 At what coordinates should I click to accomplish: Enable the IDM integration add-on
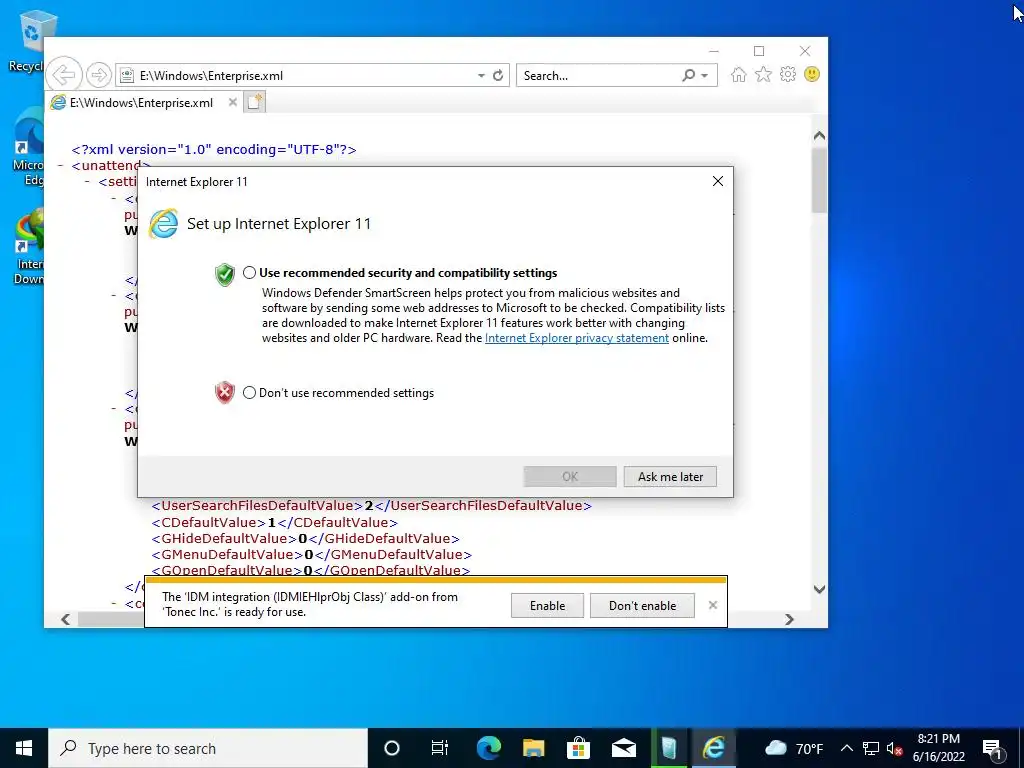coord(547,605)
